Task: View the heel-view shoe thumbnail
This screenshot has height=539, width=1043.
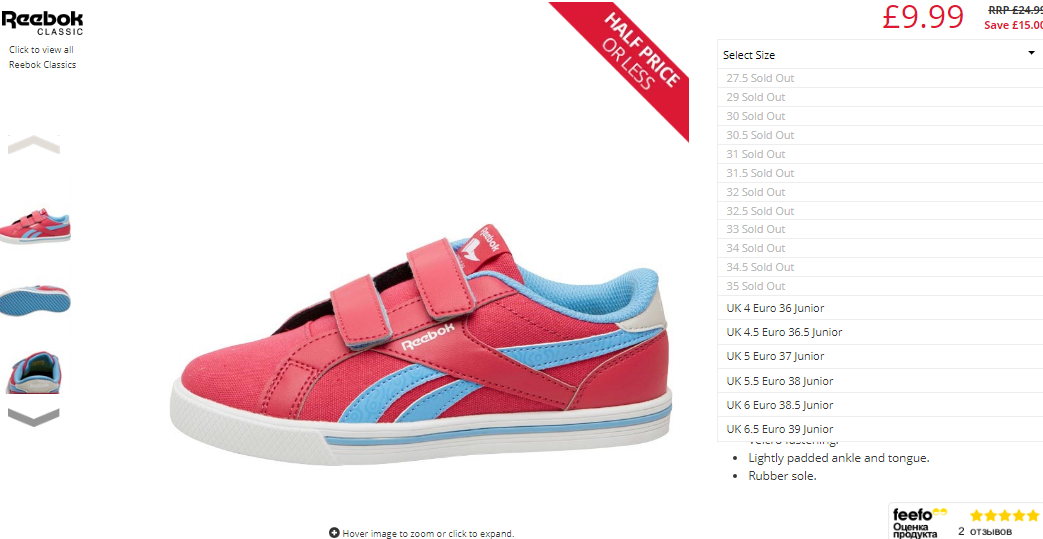Action: tap(34, 373)
